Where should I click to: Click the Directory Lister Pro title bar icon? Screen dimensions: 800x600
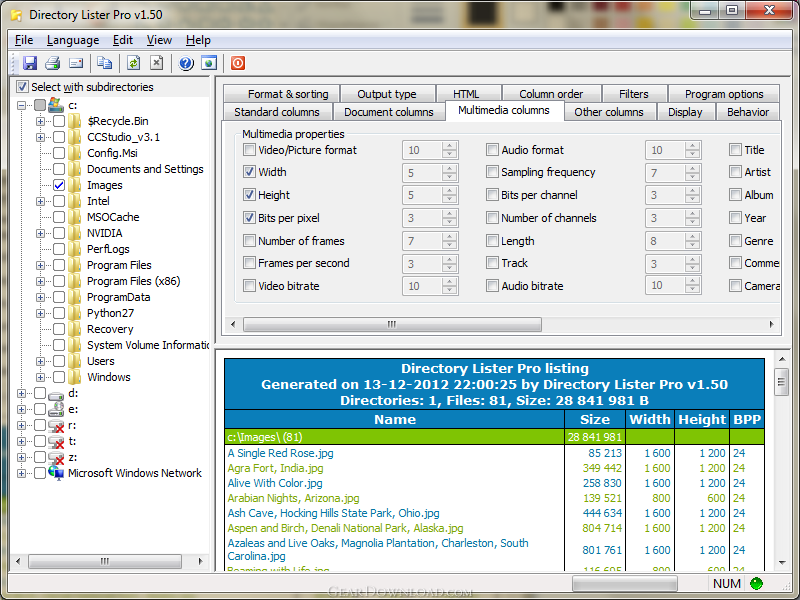[16, 15]
